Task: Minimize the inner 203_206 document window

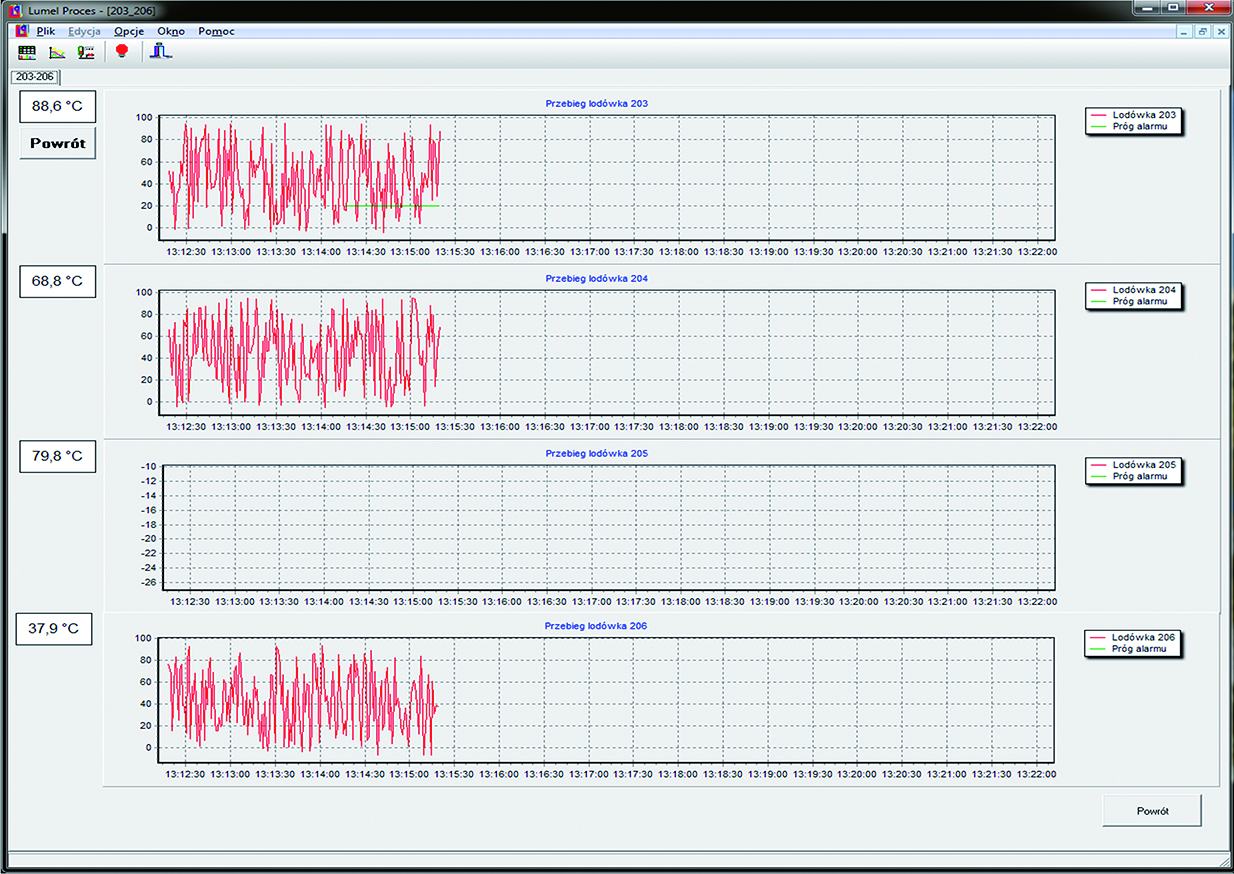Action: (1185, 31)
